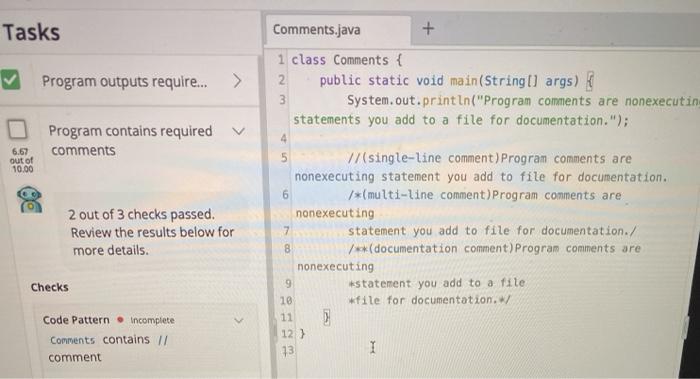The image size is (700, 379).
Task: Click the 'Code Pattern' check title
Action: (x=76, y=320)
